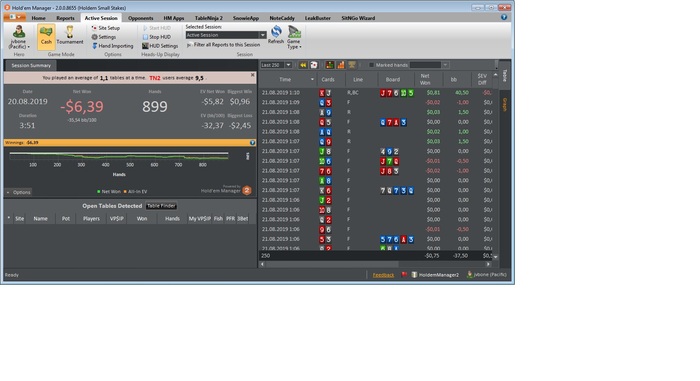The image size is (700, 381).
Task: Expand the Game Type dropdown
Action: tap(294, 37)
